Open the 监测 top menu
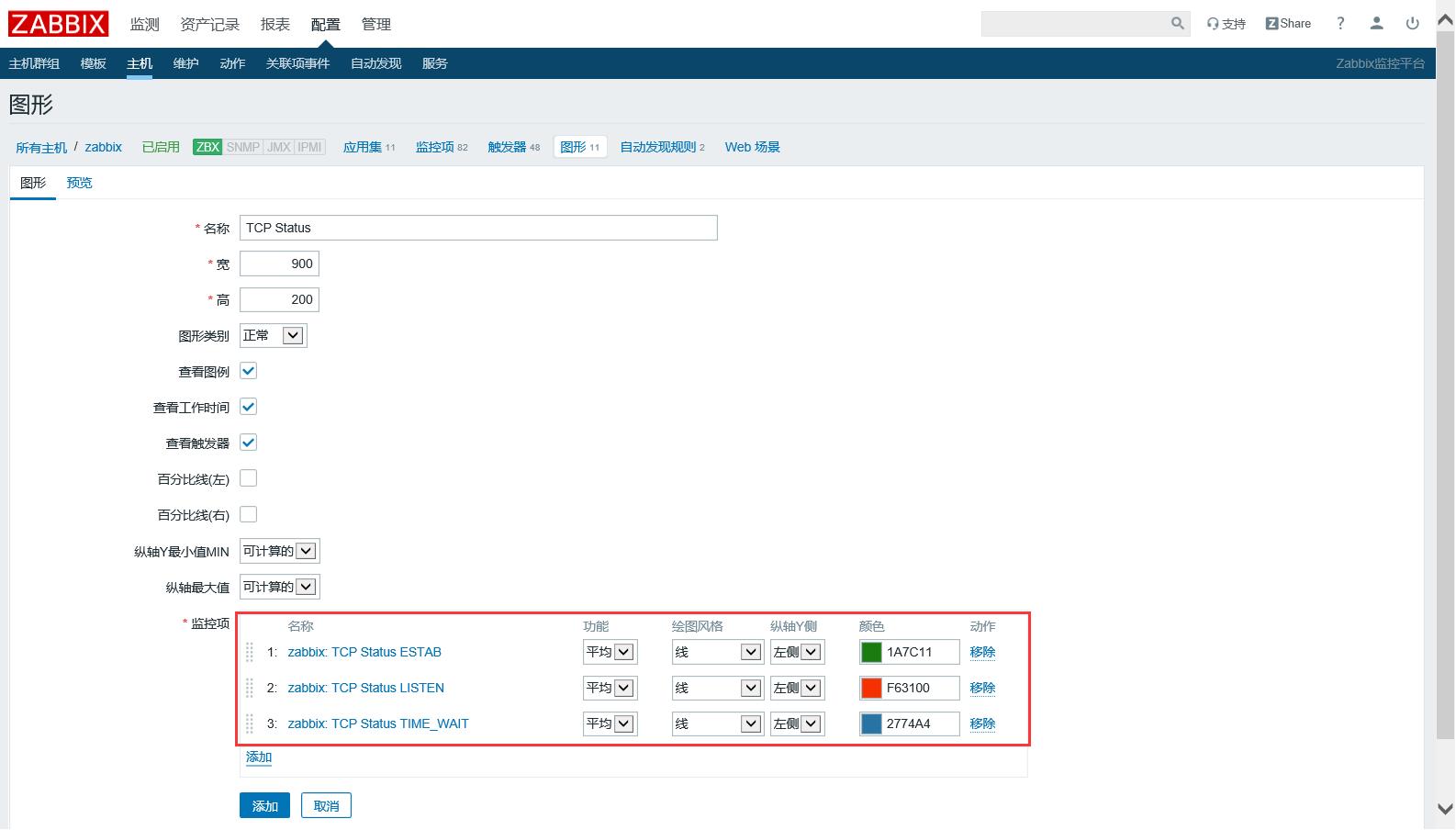The image size is (1456, 830). tap(144, 25)
